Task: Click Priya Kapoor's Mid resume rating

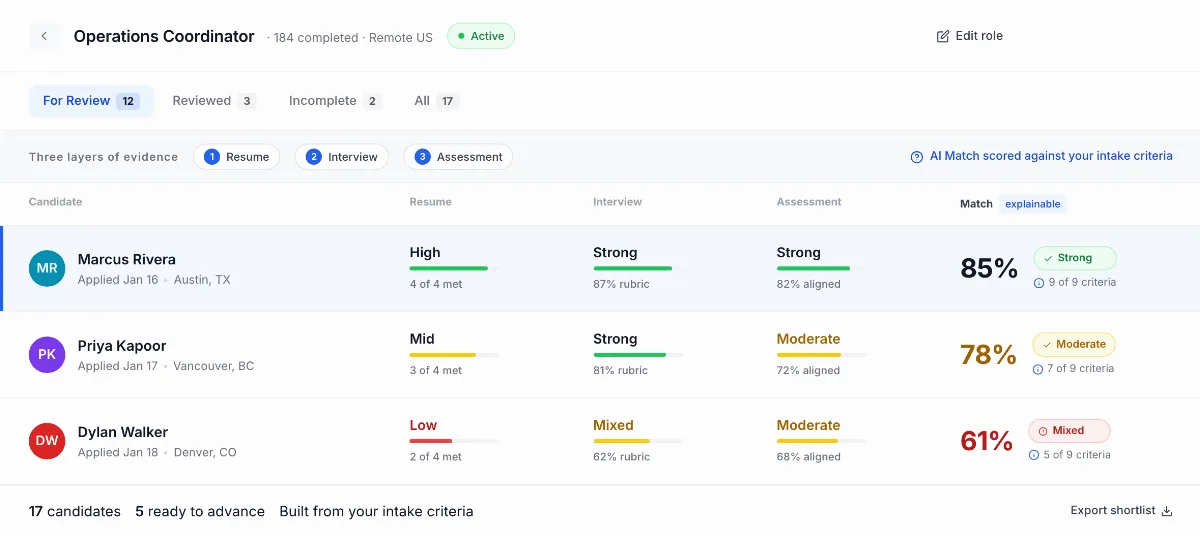Action: [422, 339]
